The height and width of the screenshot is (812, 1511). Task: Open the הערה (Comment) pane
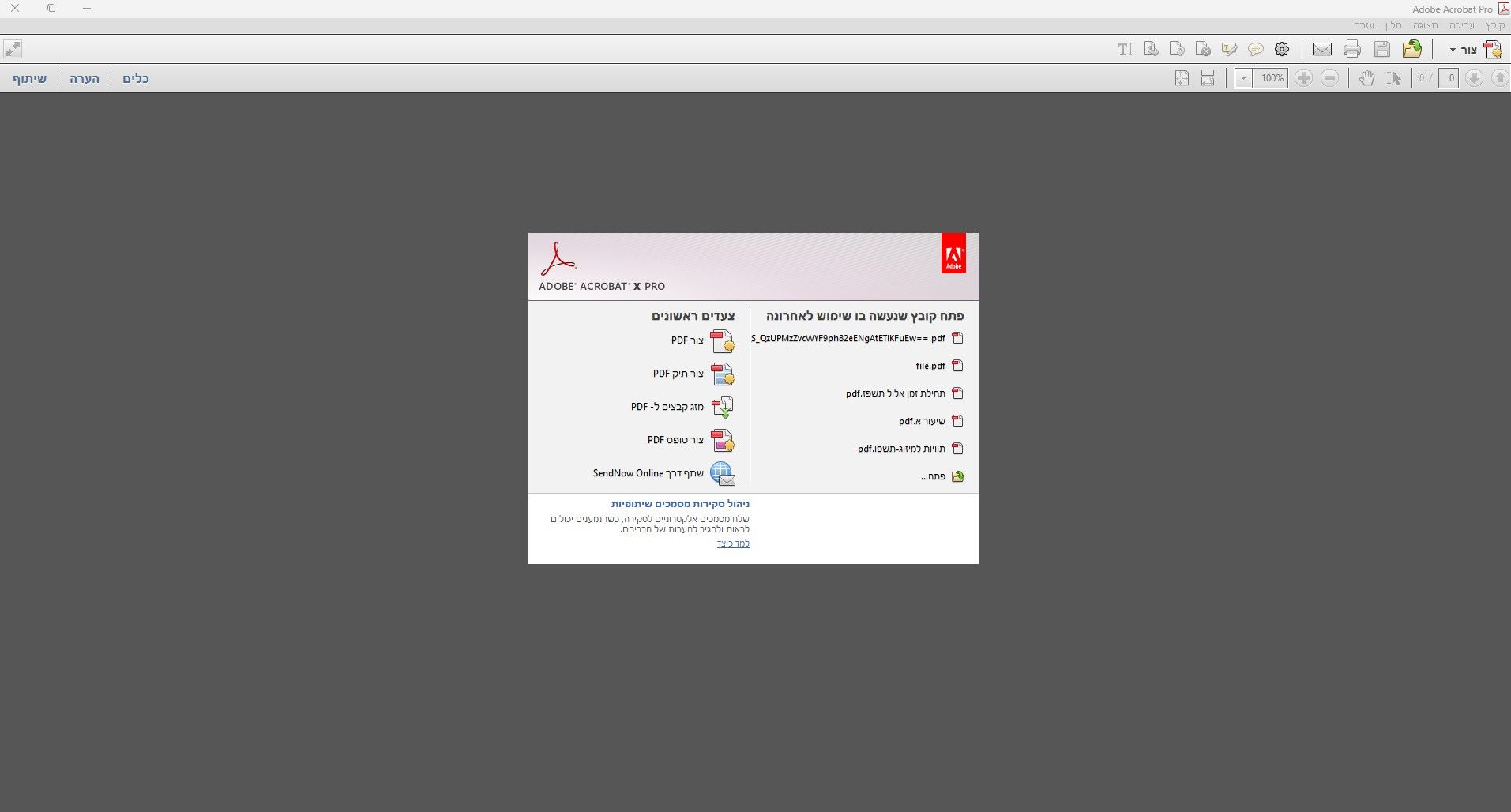pos(85,78)
